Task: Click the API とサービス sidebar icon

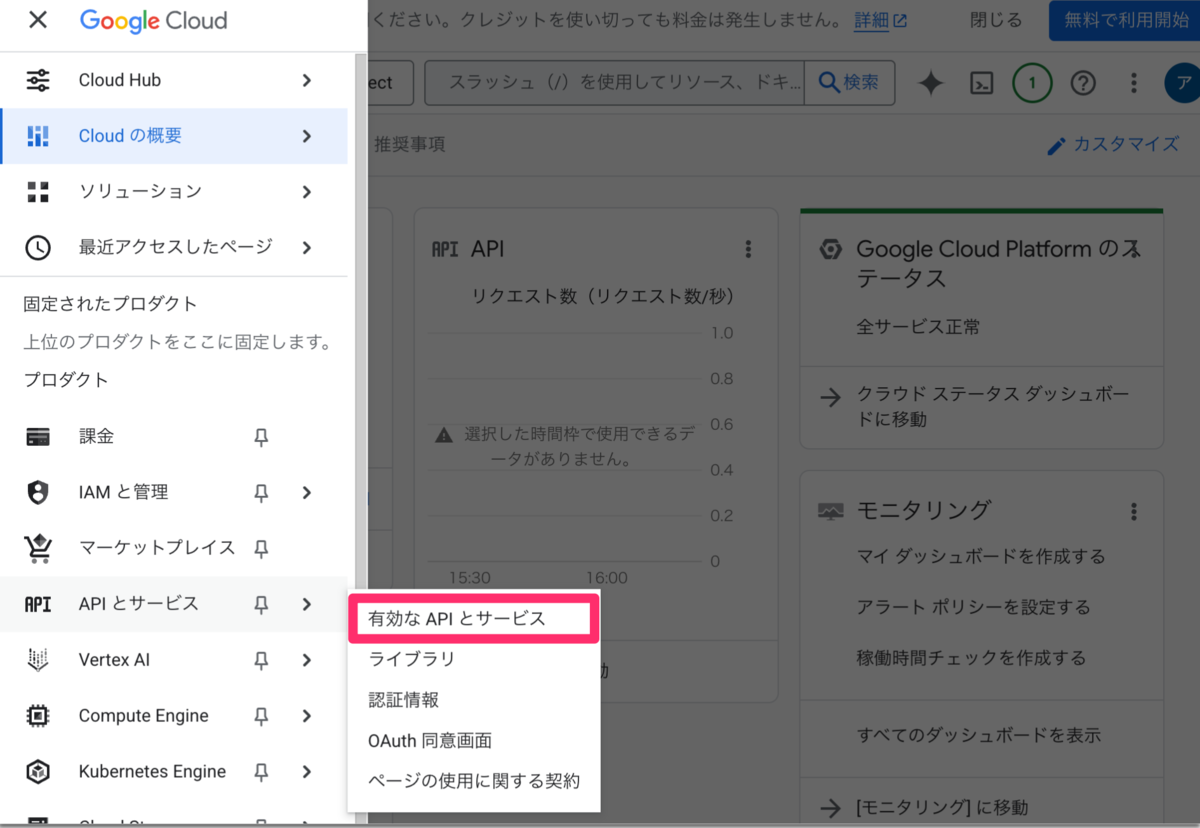Action: (x=38, y=604)
